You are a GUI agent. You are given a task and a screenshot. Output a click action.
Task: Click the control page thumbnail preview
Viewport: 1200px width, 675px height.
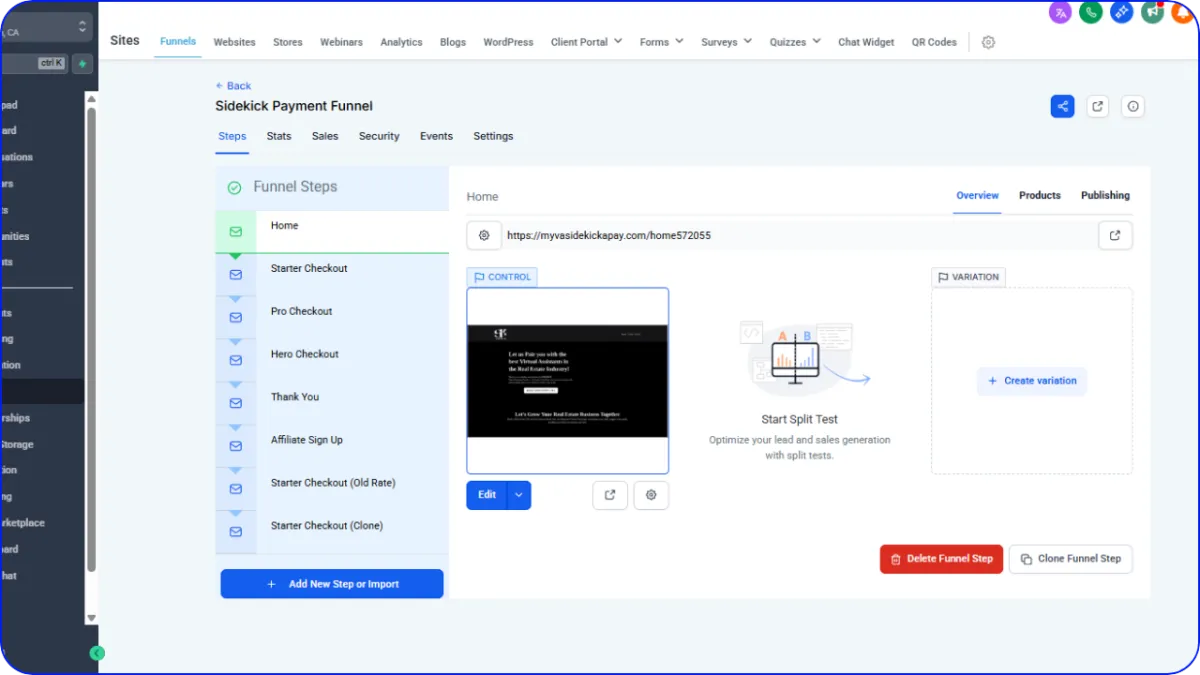[x=568, y=381]
